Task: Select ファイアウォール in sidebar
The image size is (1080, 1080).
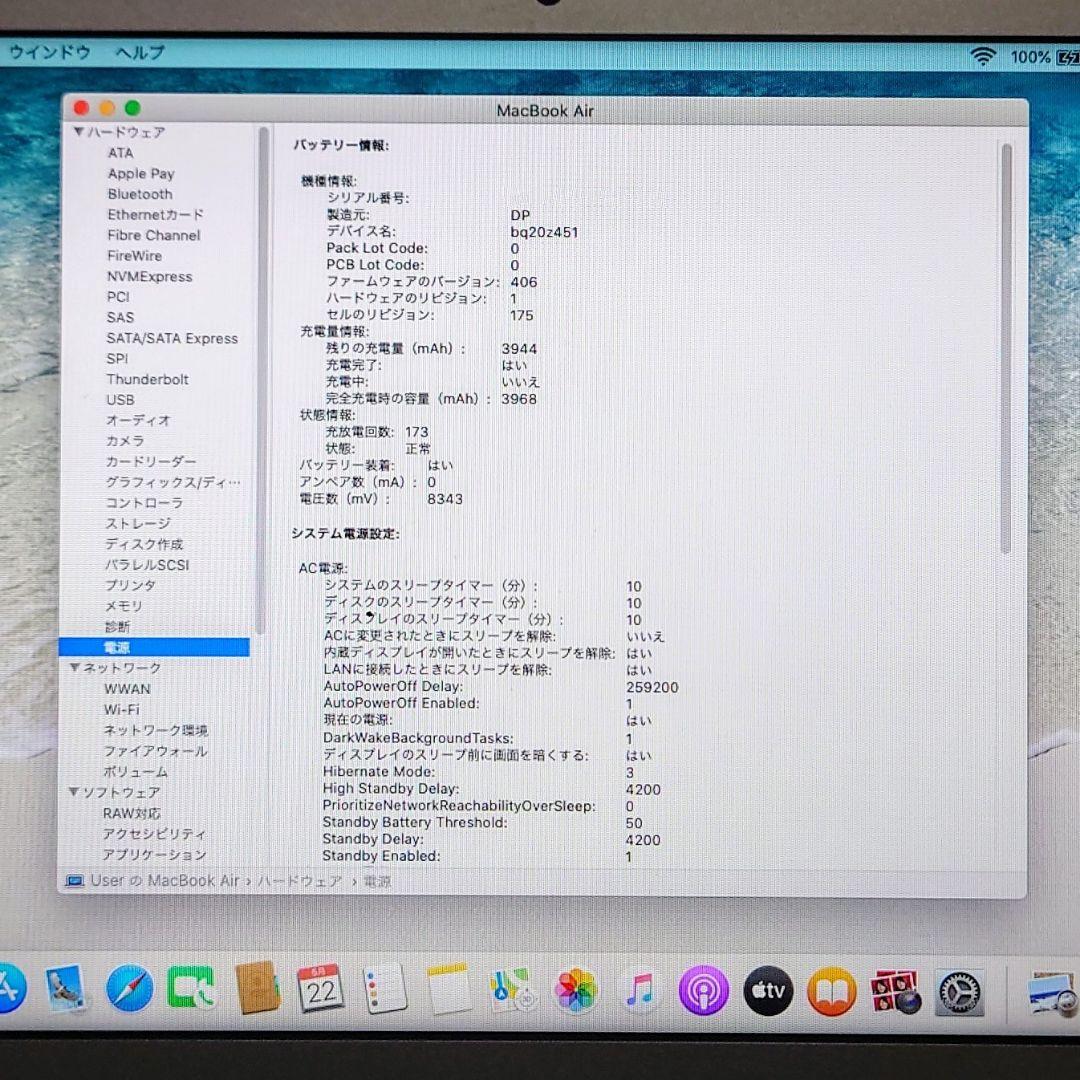Action: pyautogui.click(x=155, y=751)
